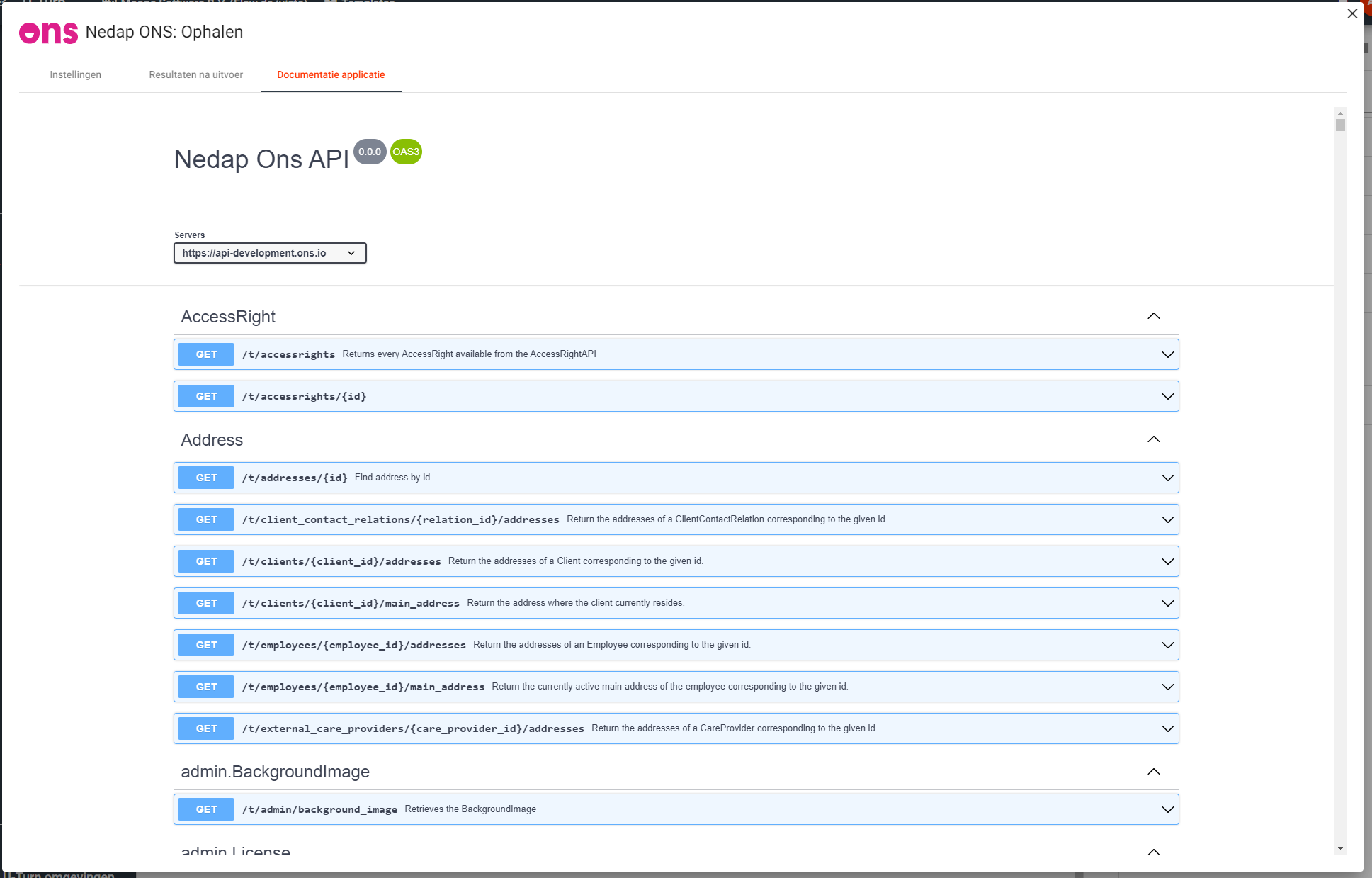Open the Servers dropdown
The width and height of the screenshot is (1372, 878).
(x=270, y=253)
